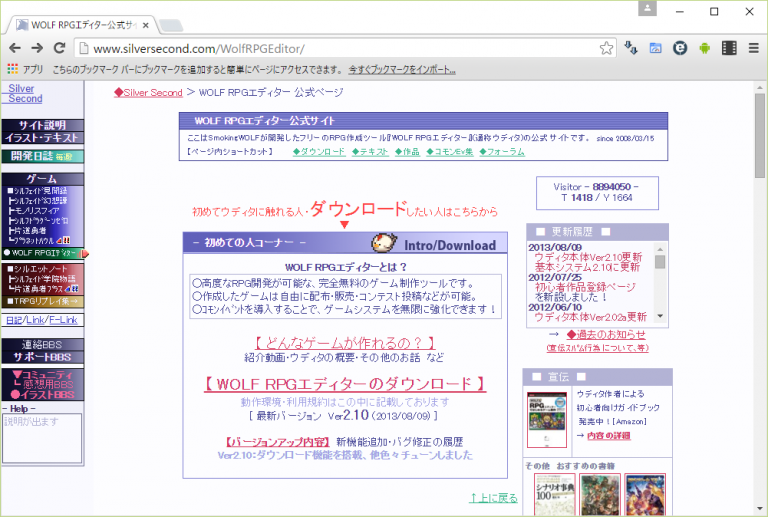
Task: Open the ◆過去のお知らせ link
Action: click(x=606, y=335)
